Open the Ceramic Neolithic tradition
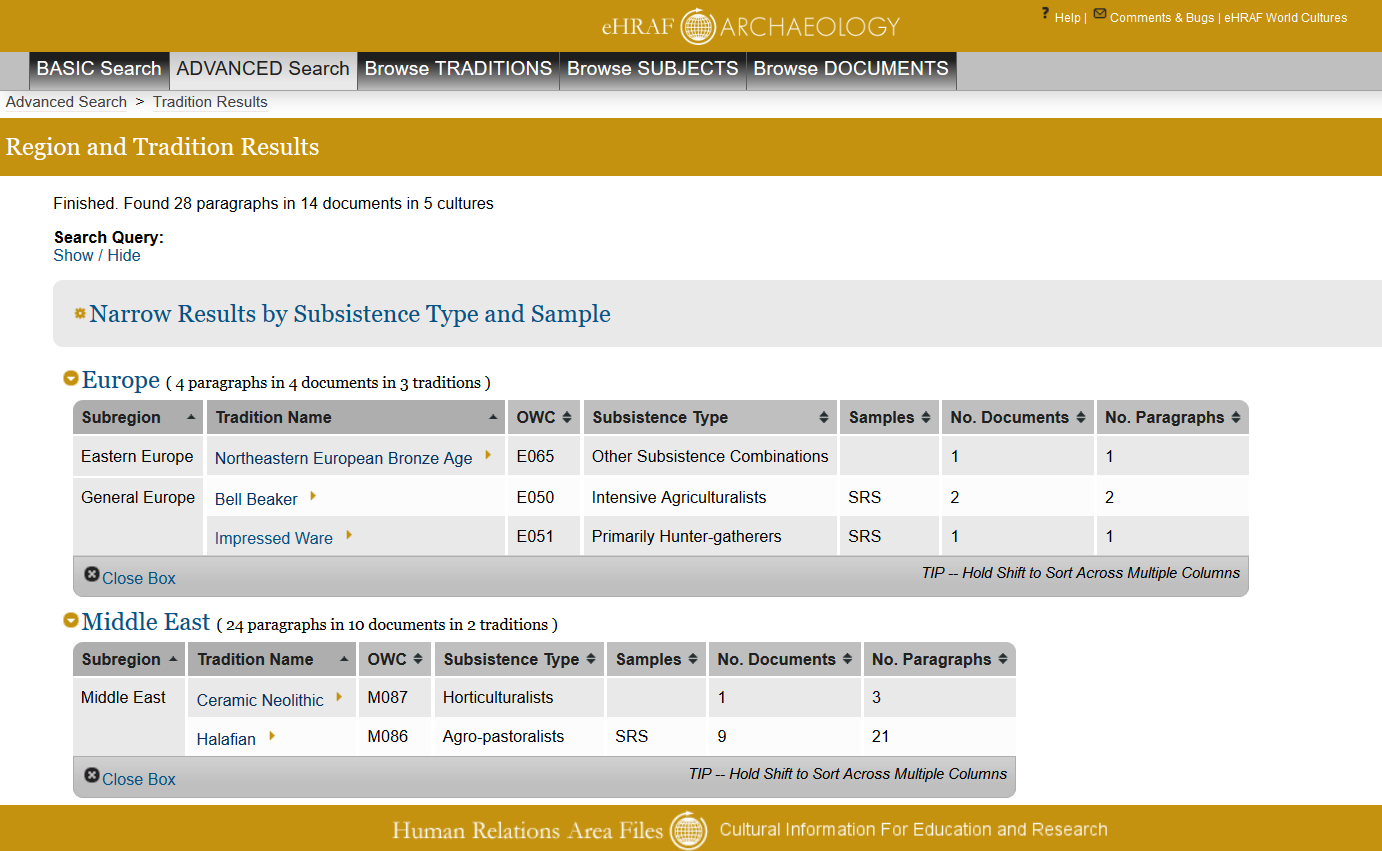 260,700
